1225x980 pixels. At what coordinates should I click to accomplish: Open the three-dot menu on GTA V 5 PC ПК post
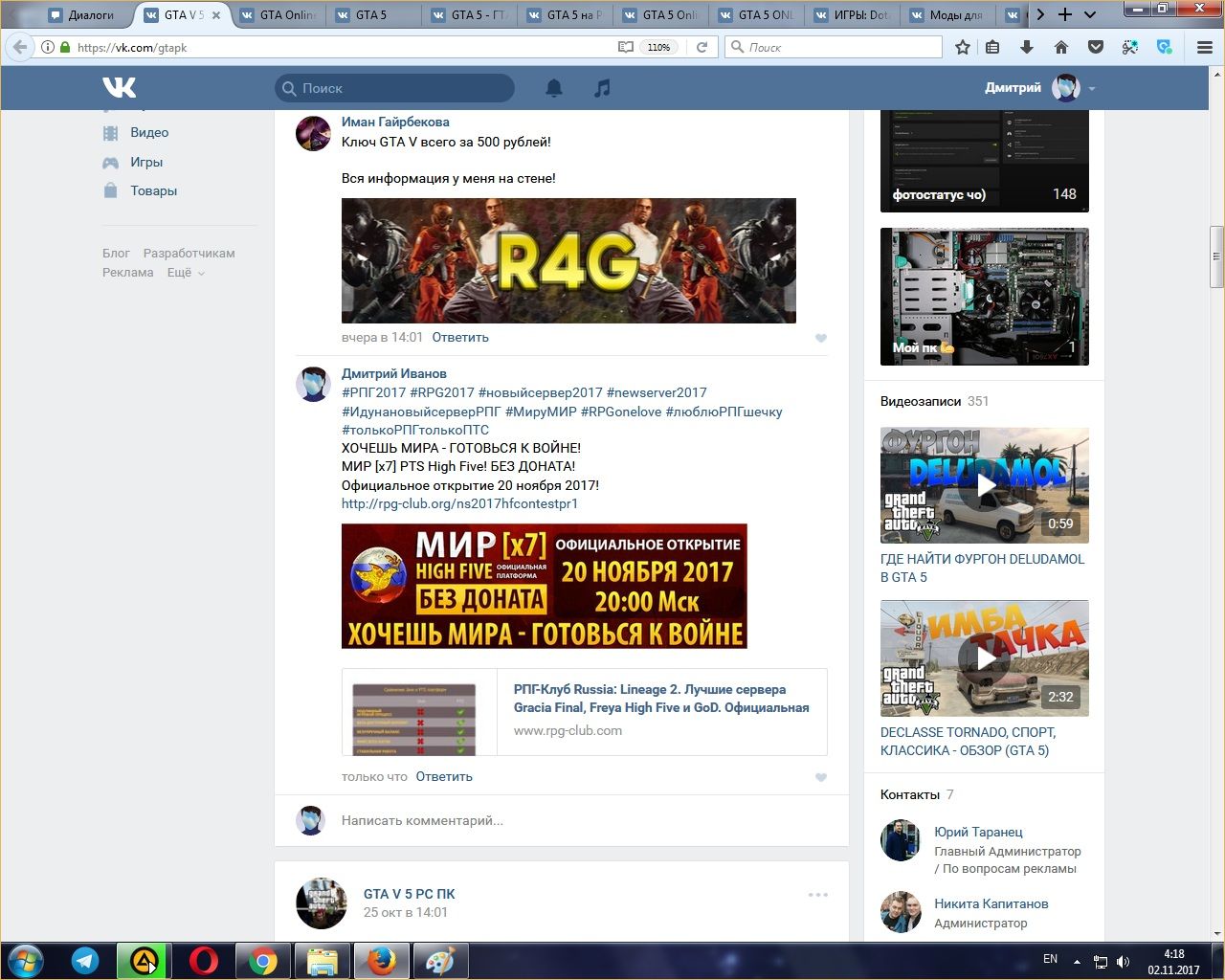click(818, 895)
